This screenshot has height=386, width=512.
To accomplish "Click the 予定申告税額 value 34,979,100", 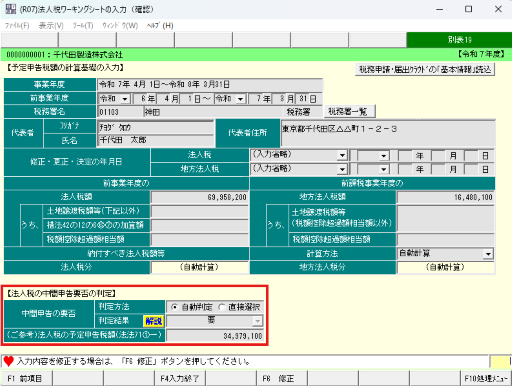I will (x=215, y=336).
